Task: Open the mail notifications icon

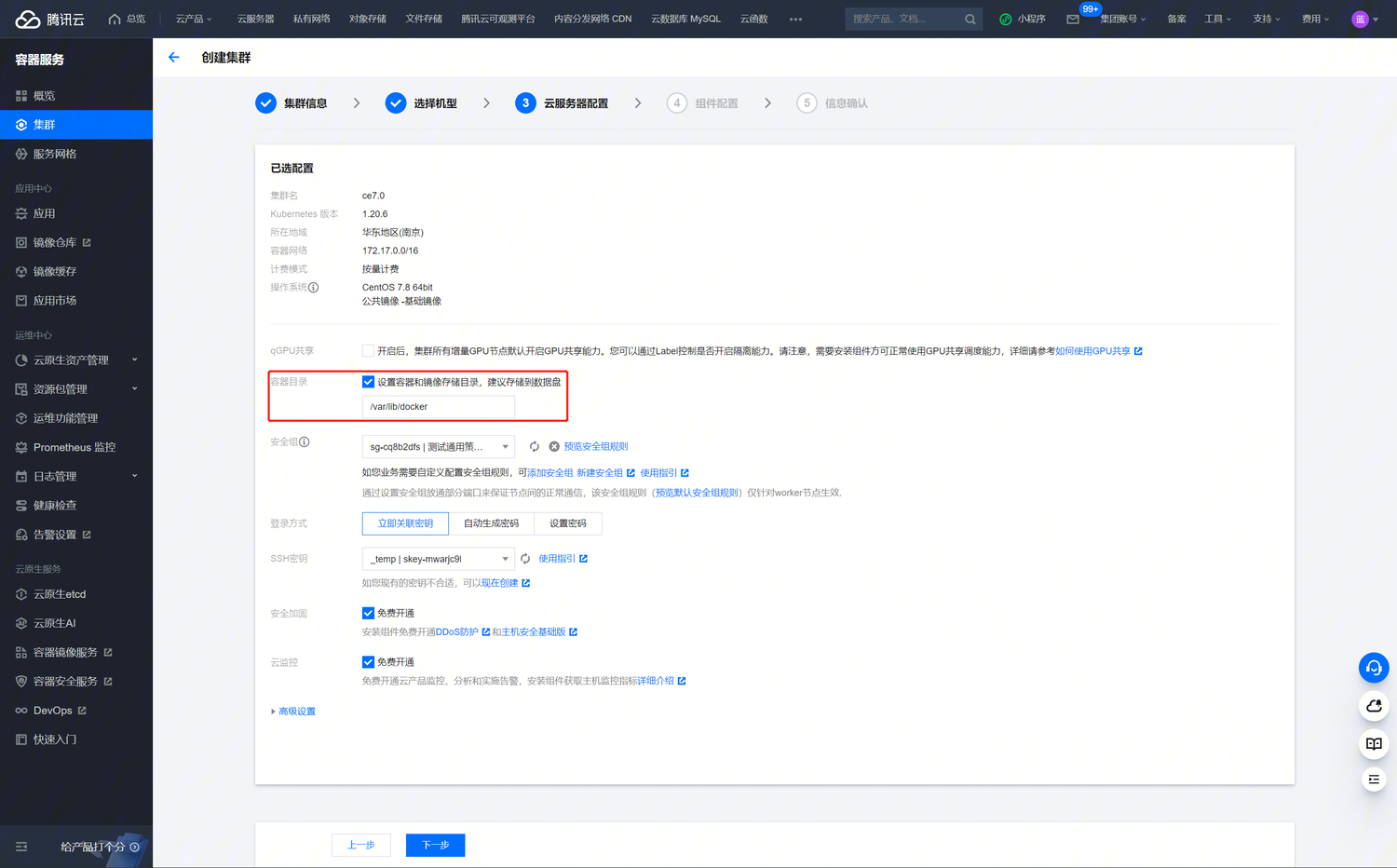Action: click(1073, 19)
